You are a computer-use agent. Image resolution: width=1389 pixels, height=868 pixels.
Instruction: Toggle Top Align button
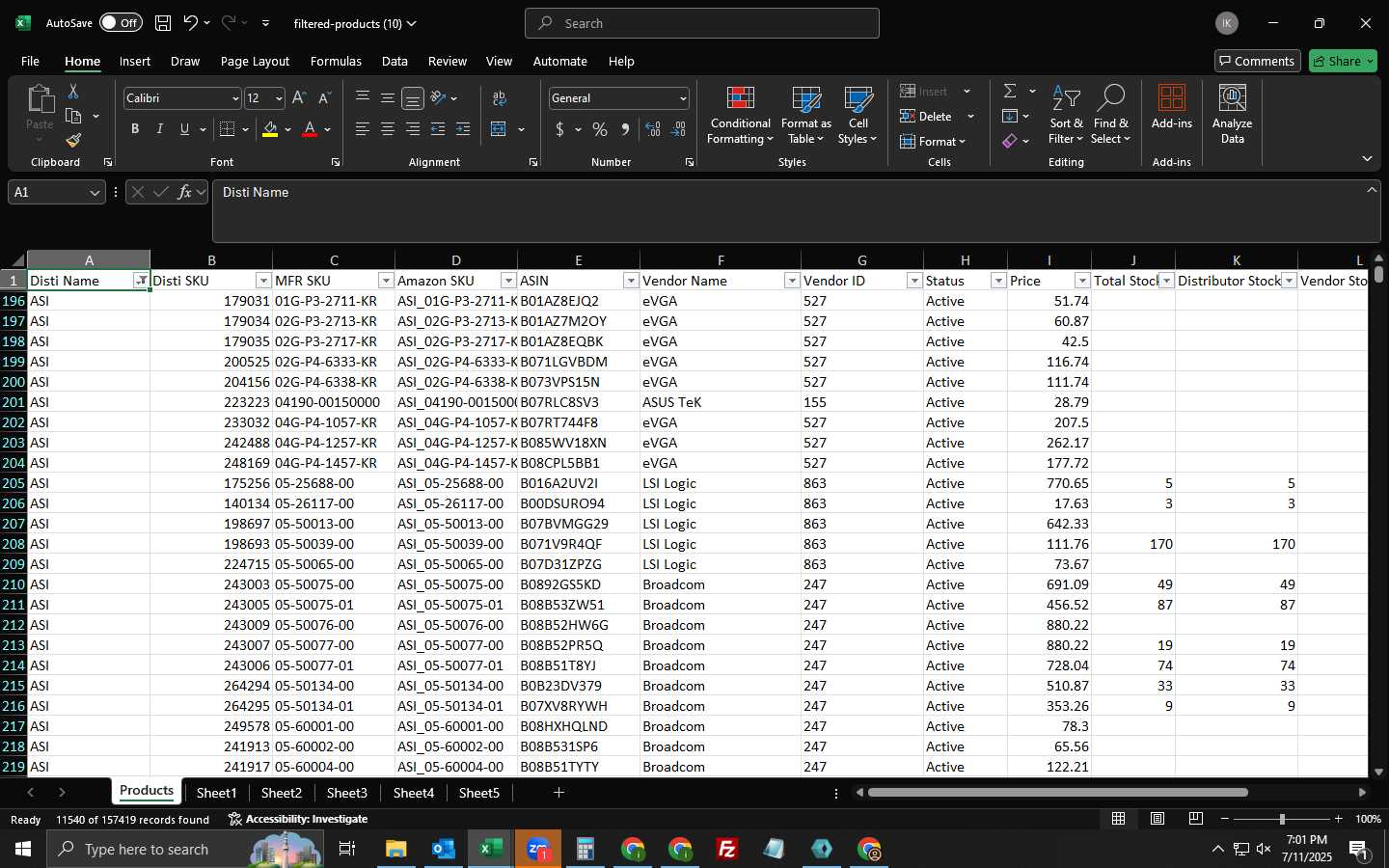click(363, 98)
